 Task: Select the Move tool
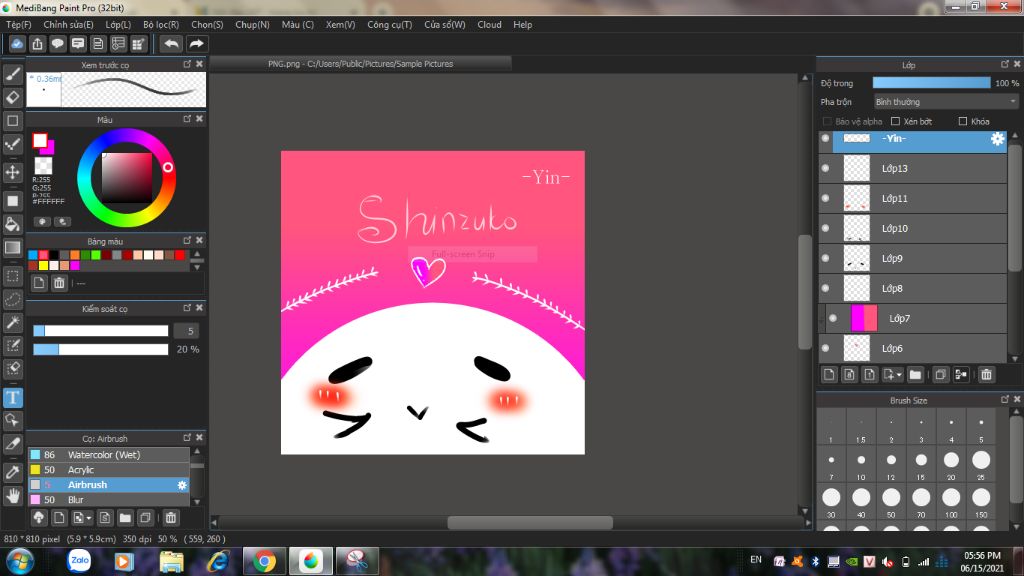click(12, 172)
